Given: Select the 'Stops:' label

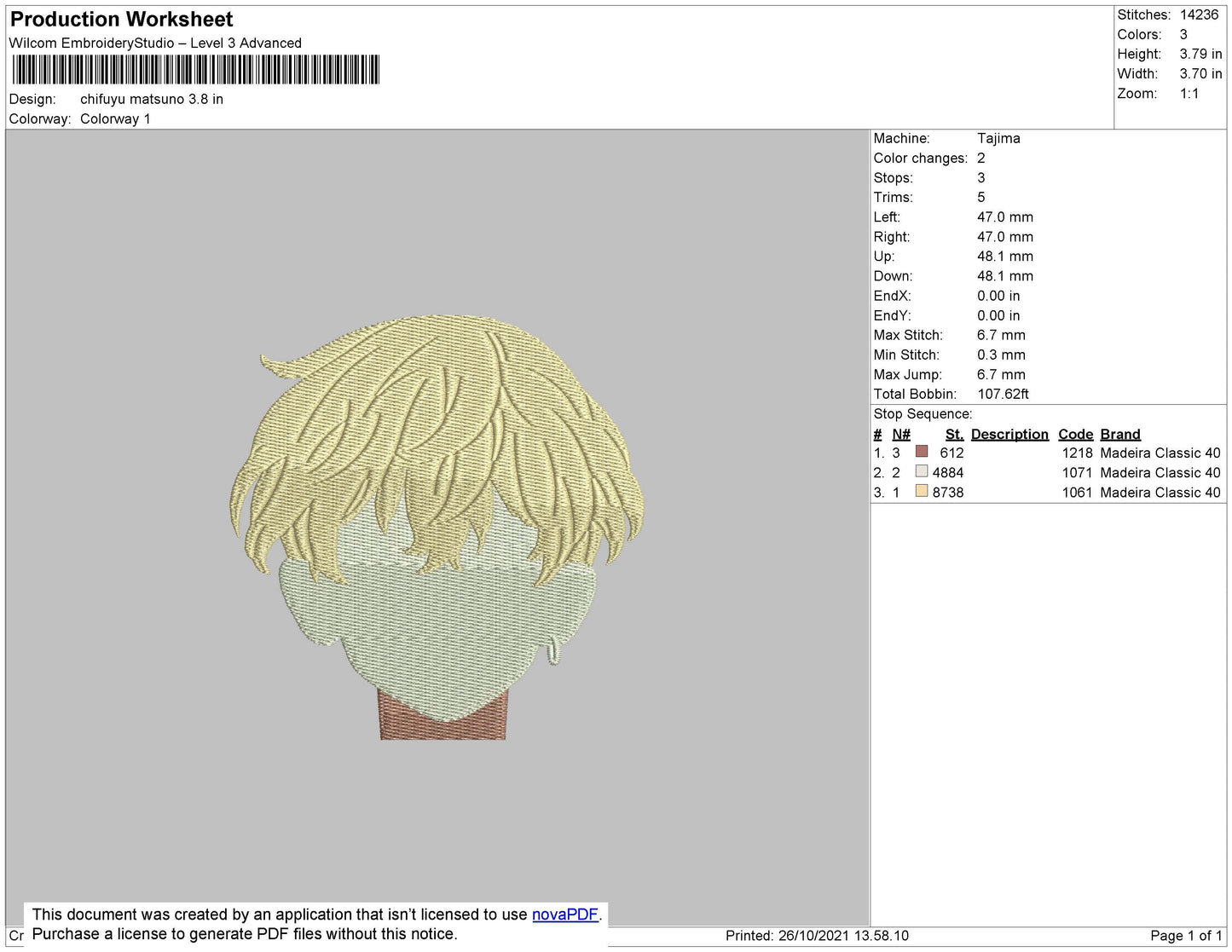Looking at the screenshot, I should (x=893, y=178).
